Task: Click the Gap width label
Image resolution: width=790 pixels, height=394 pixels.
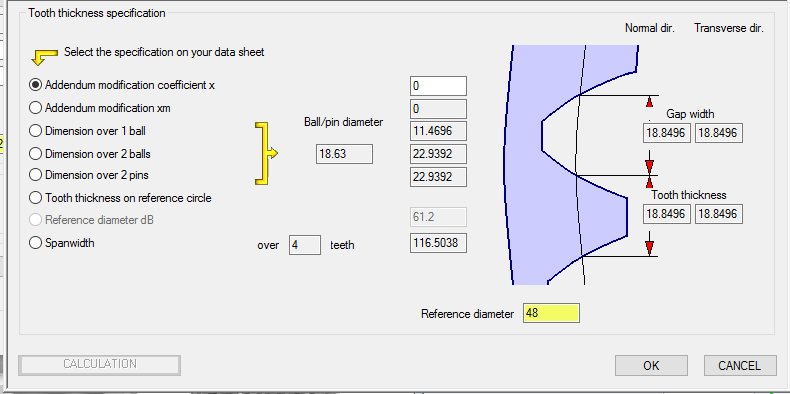Action: pyautogui.click(x=690, y=114)
